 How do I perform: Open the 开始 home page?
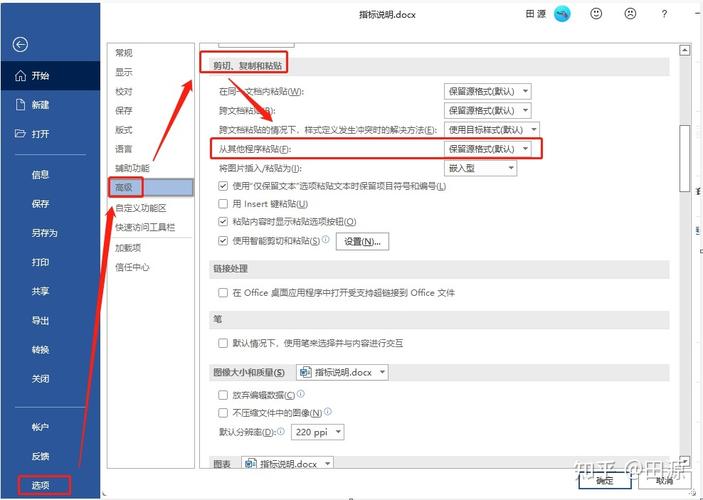pos(50,75)
